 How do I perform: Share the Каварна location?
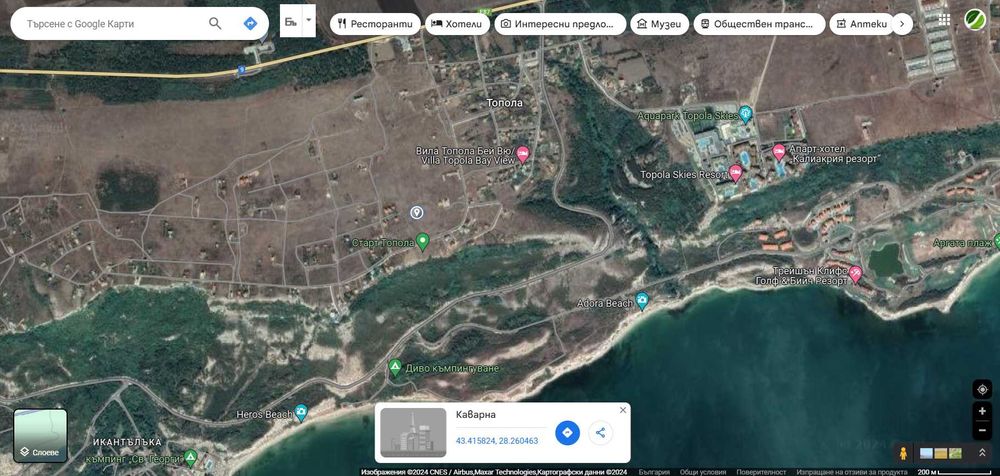(600, 433)
